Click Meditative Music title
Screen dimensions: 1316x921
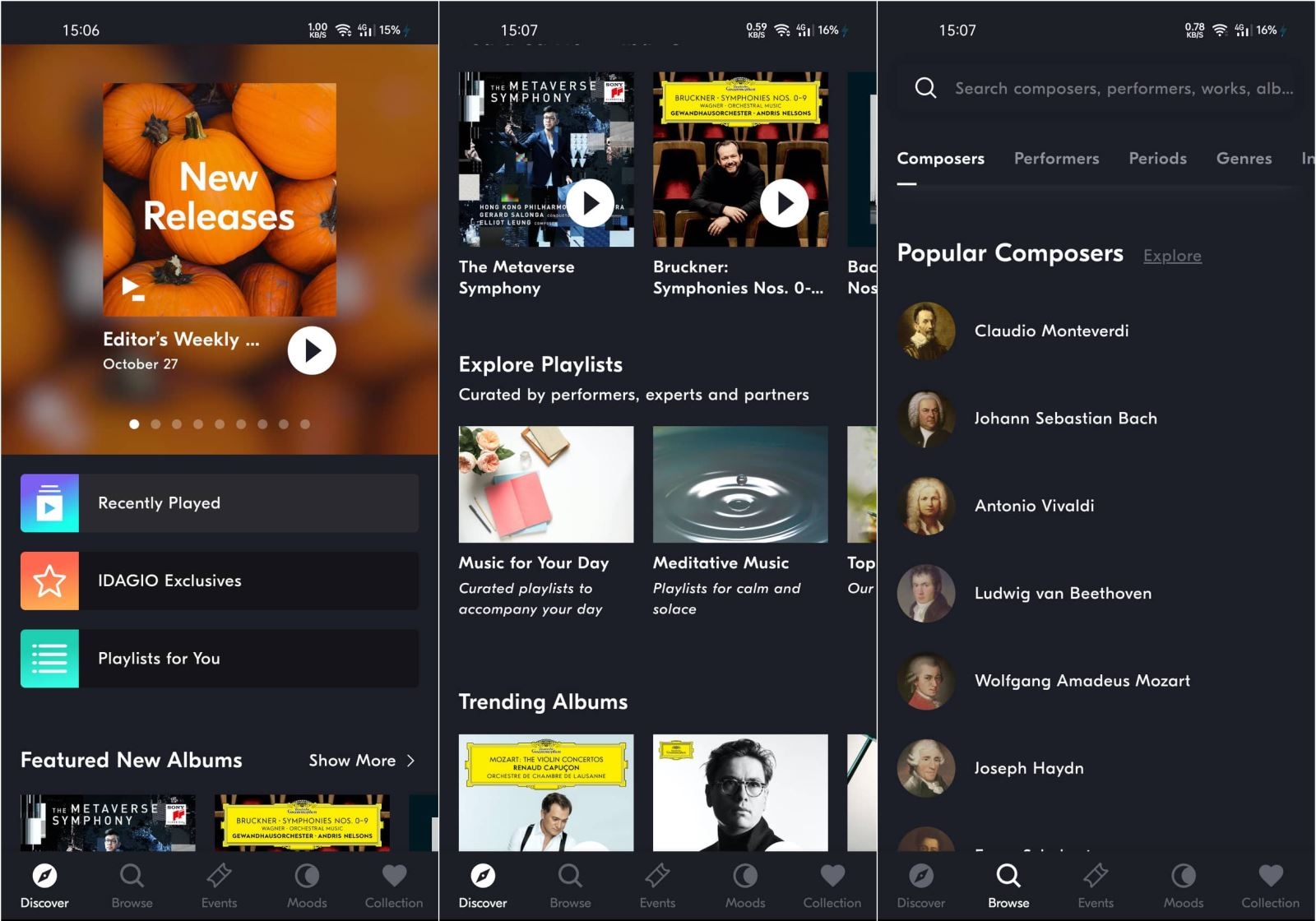tap(721, 563)
